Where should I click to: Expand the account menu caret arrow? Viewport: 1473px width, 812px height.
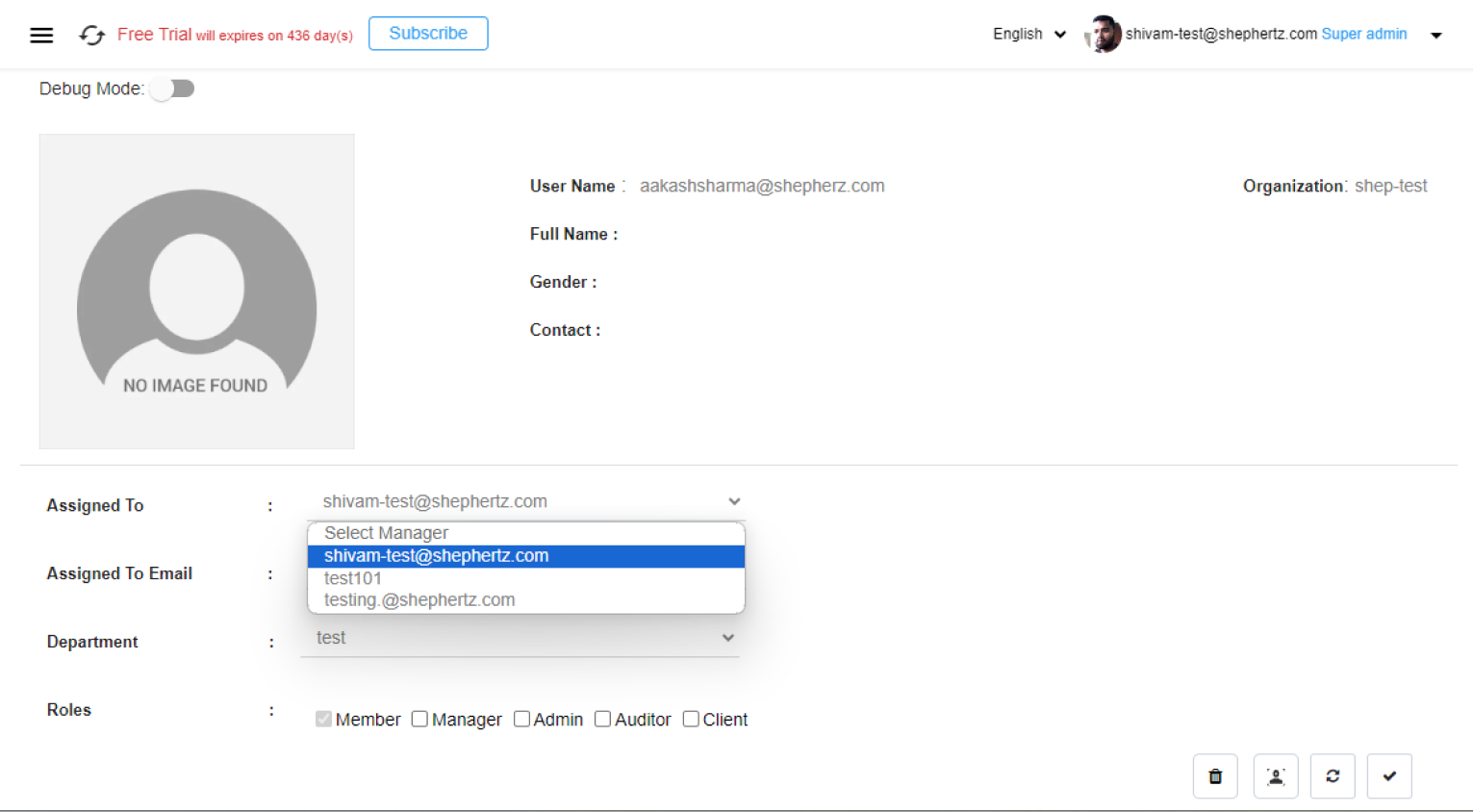point(1436,36)
